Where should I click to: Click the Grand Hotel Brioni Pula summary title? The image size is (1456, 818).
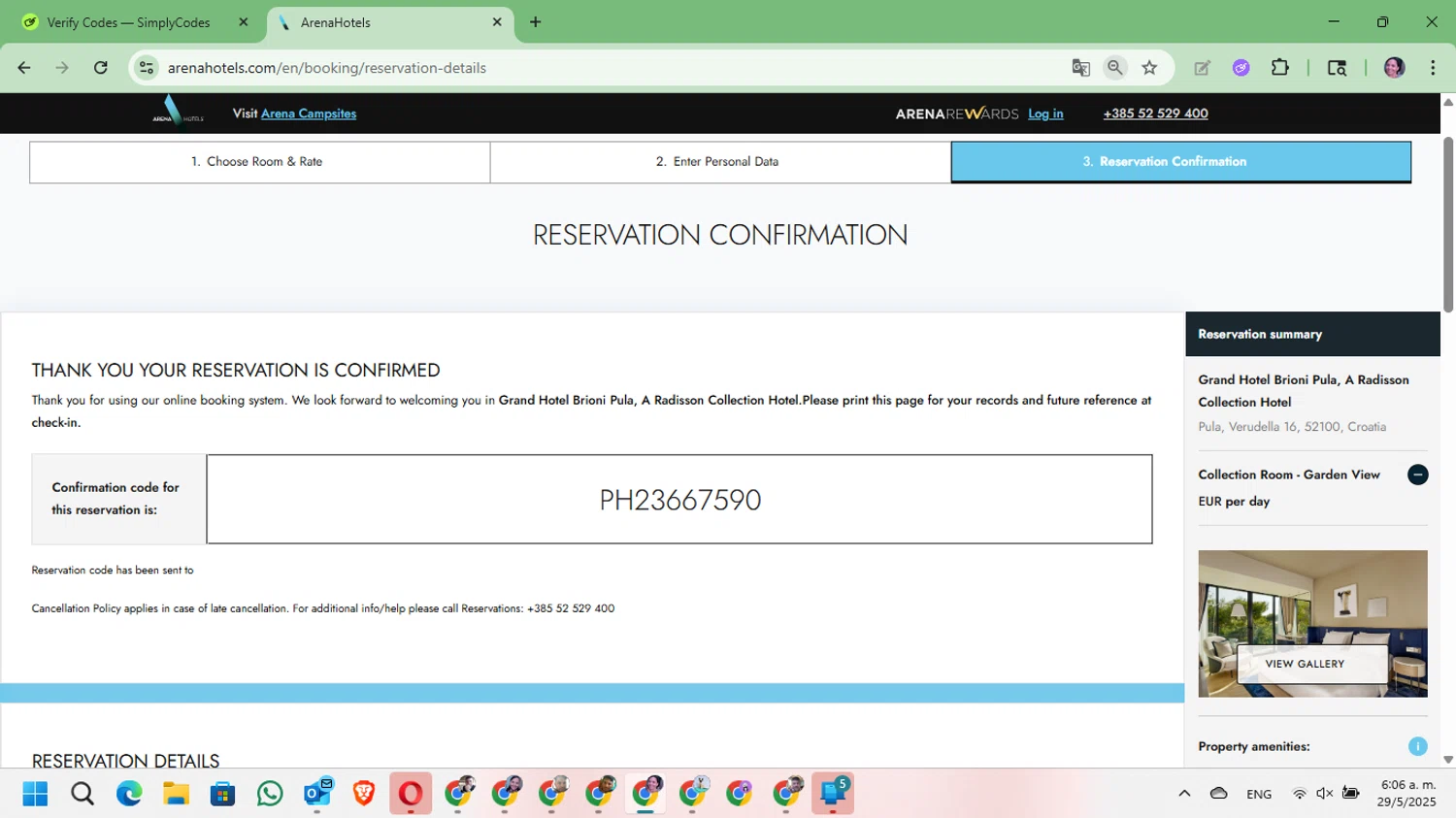click(1304, 390)
